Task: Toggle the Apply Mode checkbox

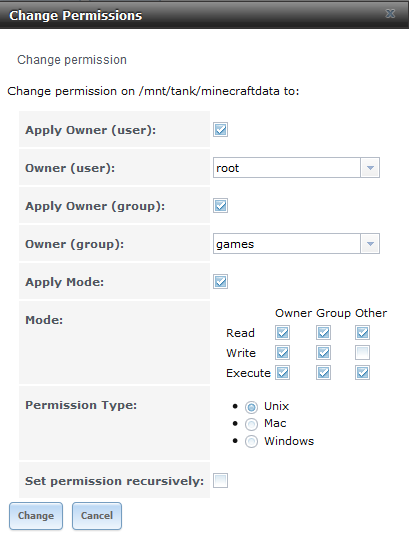Action: pyautogui.click(x=220, y=282)
